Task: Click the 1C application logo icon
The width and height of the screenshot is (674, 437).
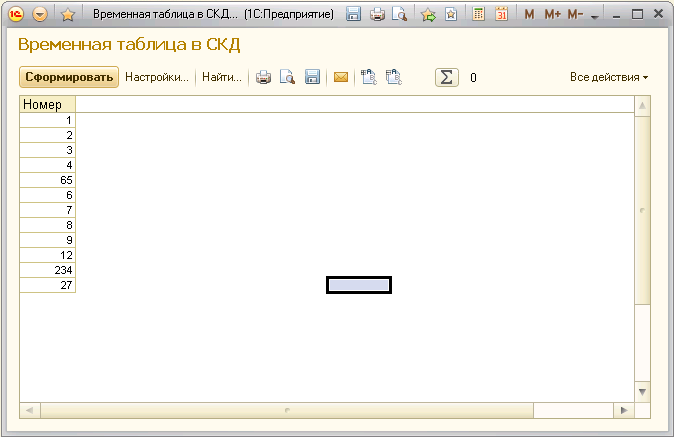Action: [16, 14]
